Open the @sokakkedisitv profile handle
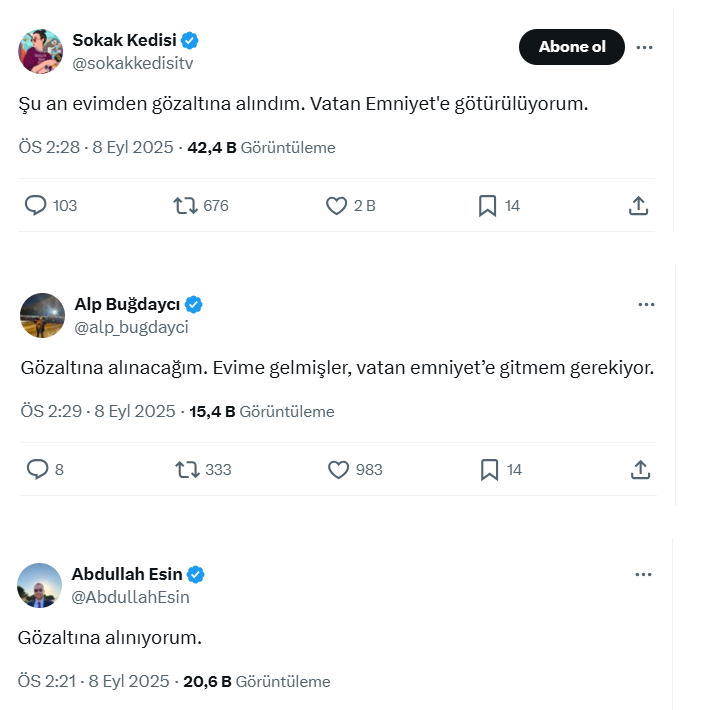The width and height of the screenshot is (702, 710). click(x=132, y=63)
